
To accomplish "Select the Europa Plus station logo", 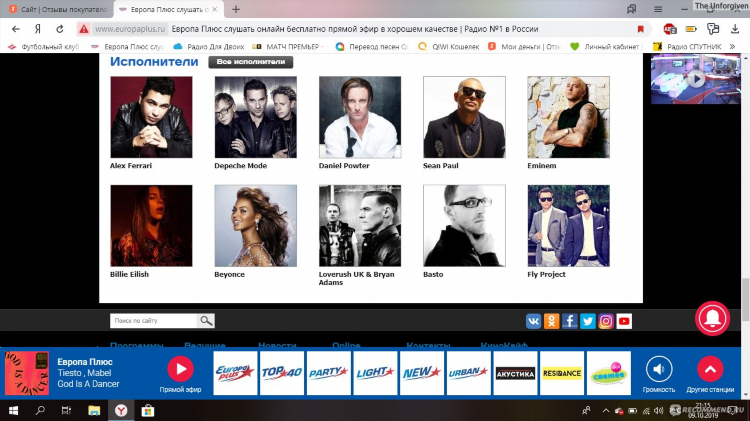I will [x=235, y=373].
